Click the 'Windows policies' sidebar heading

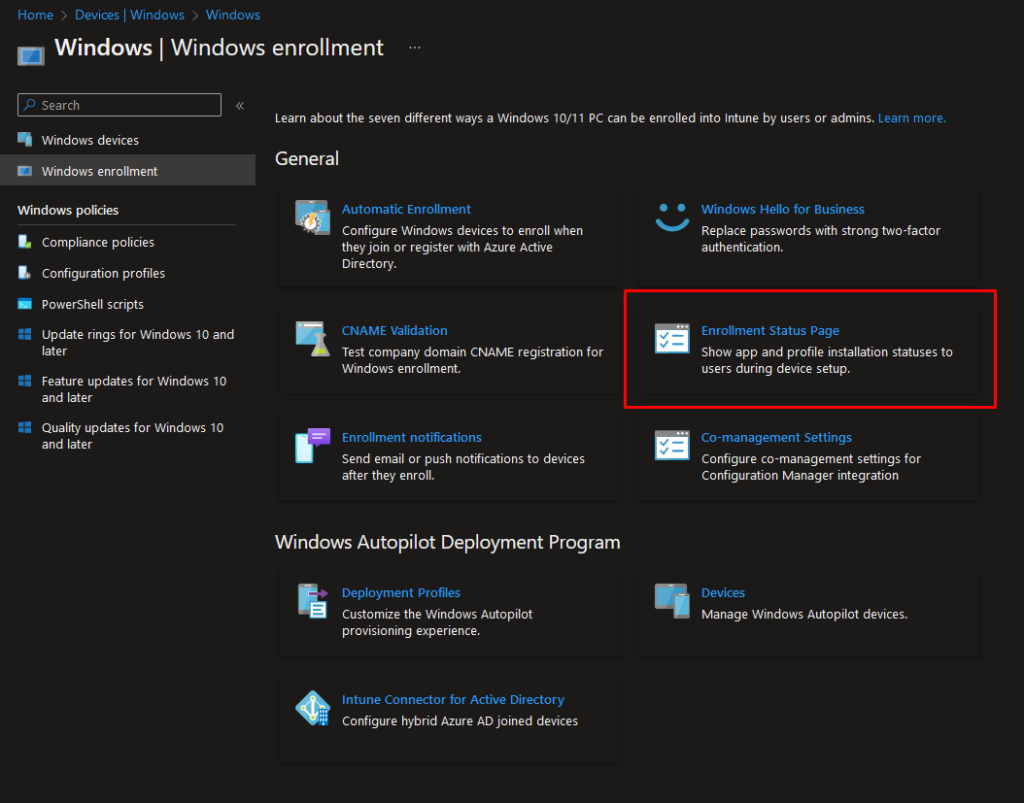click(x=68, y=210)
